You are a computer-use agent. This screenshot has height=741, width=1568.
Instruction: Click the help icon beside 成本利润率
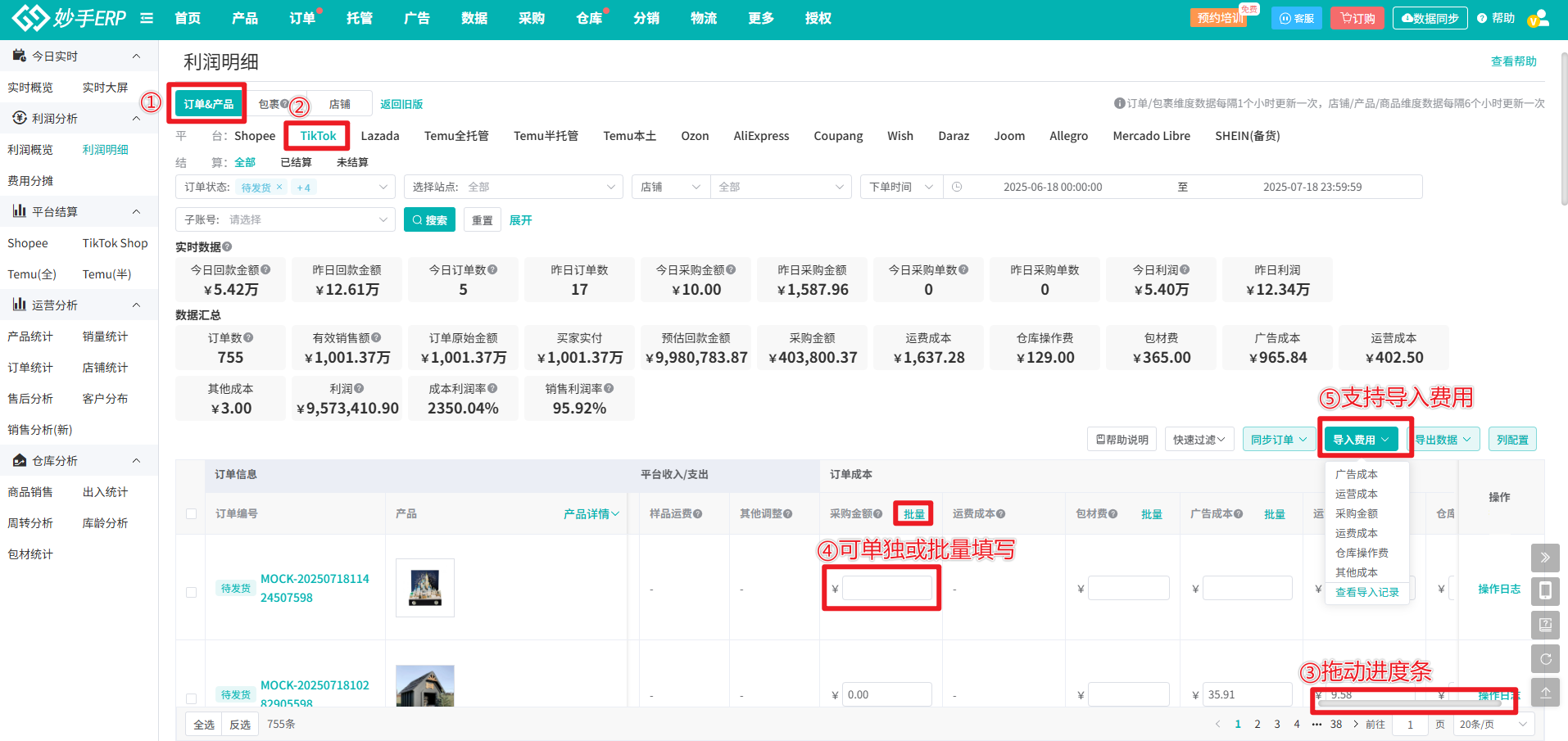492,388
